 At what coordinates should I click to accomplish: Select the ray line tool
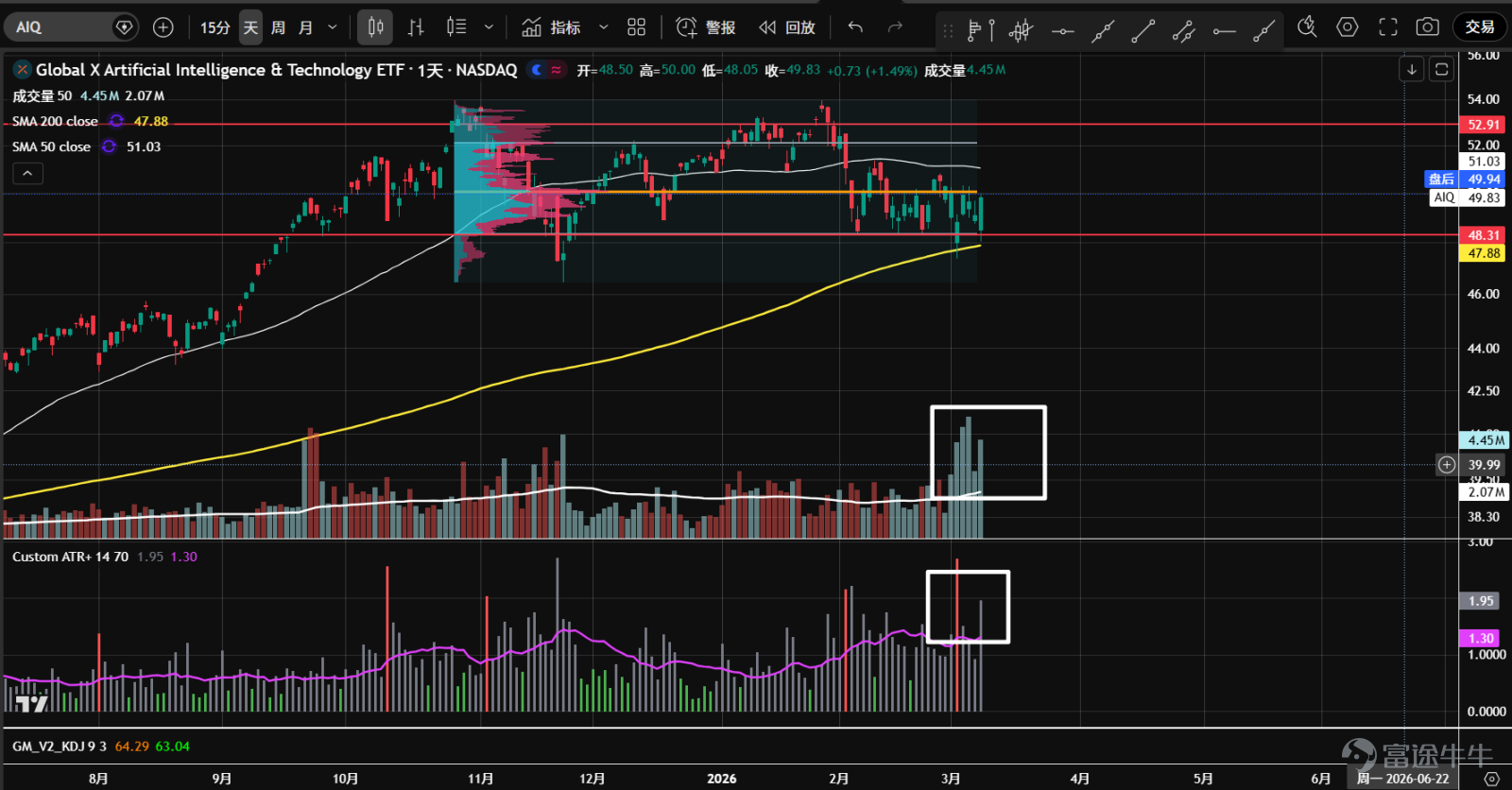click(1264, 31)
